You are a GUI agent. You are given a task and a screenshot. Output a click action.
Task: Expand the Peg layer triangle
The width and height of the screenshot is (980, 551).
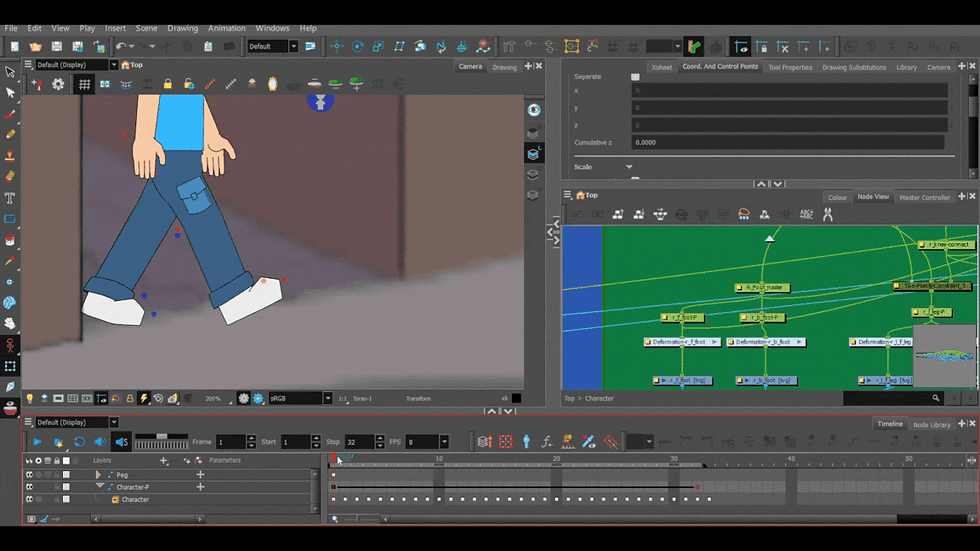tap(98, 475)
